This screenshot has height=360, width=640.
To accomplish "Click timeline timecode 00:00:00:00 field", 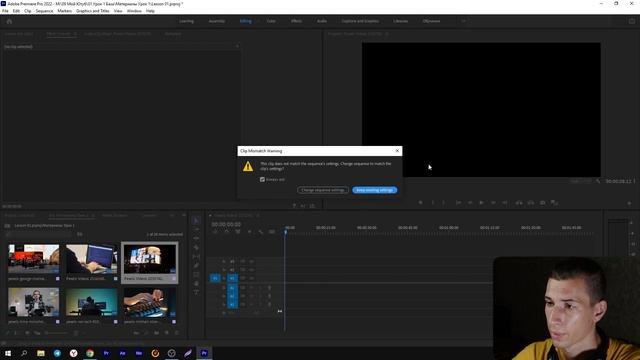I will coord(226,224).
